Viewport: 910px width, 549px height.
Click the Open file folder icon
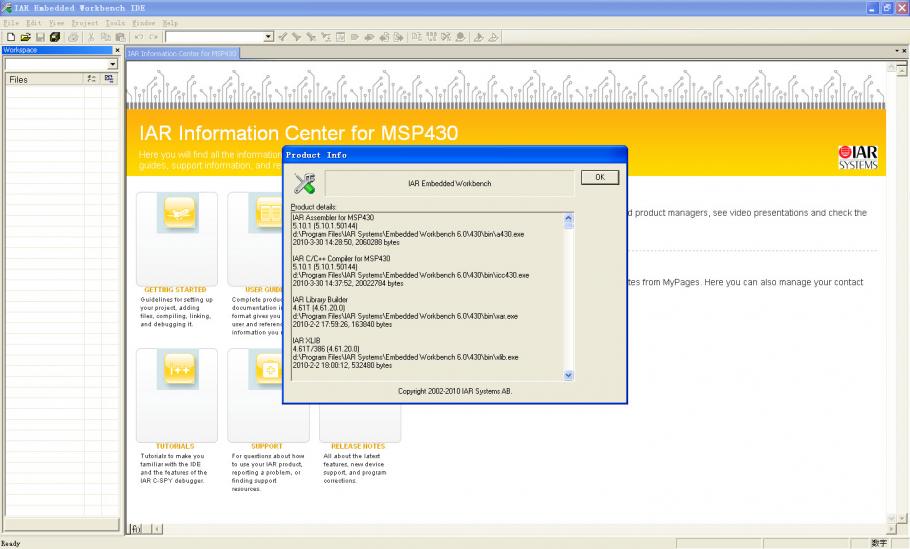[x=24, y=37]
